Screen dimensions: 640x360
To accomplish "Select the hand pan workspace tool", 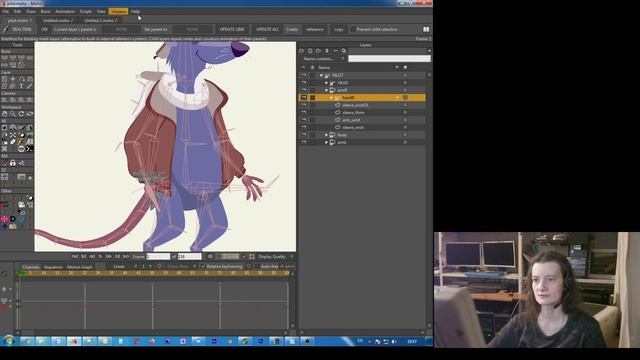I will coord(4,114).
